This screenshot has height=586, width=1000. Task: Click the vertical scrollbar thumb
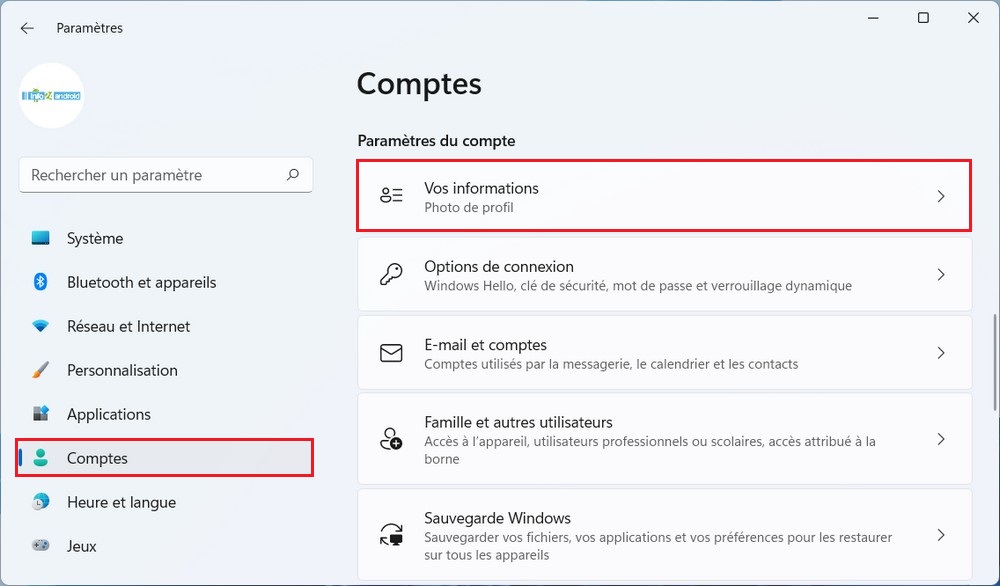pos(994,362)
